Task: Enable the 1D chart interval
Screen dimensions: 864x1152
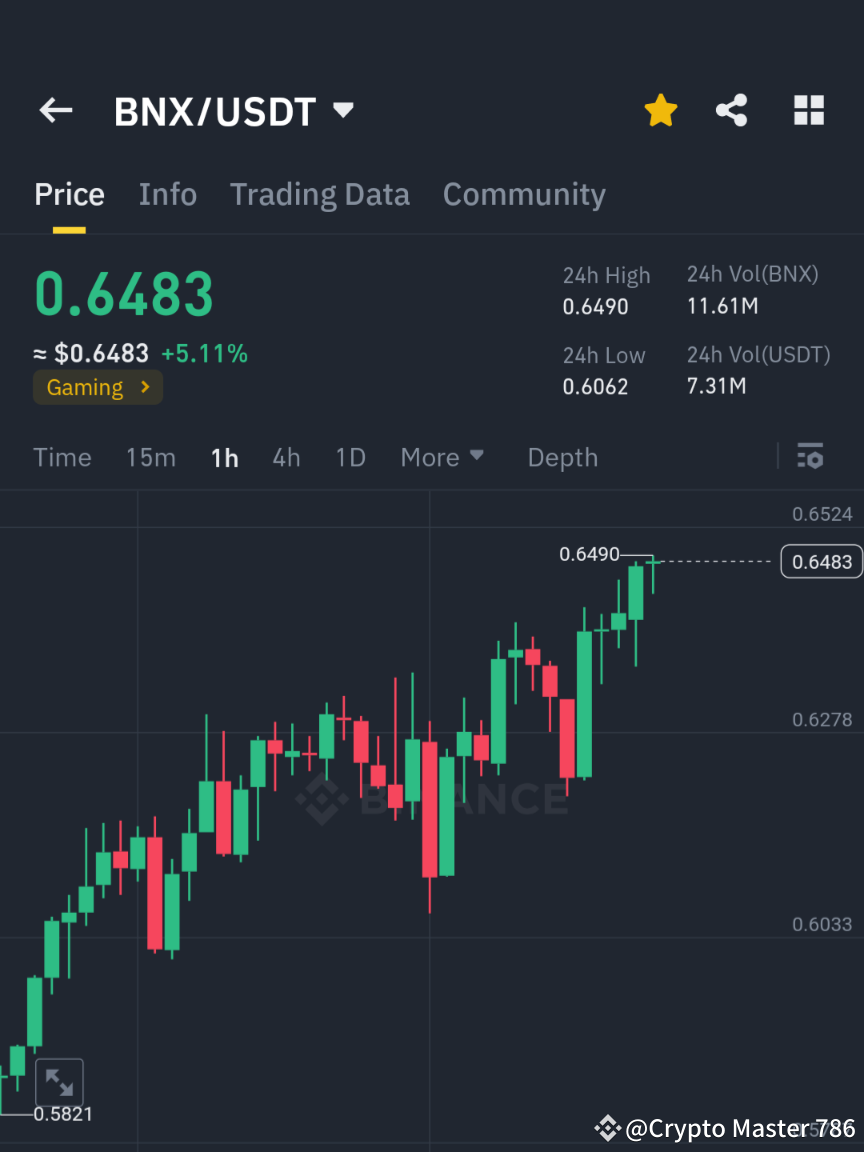Action: pyautogui.click(x=350, y=457)
